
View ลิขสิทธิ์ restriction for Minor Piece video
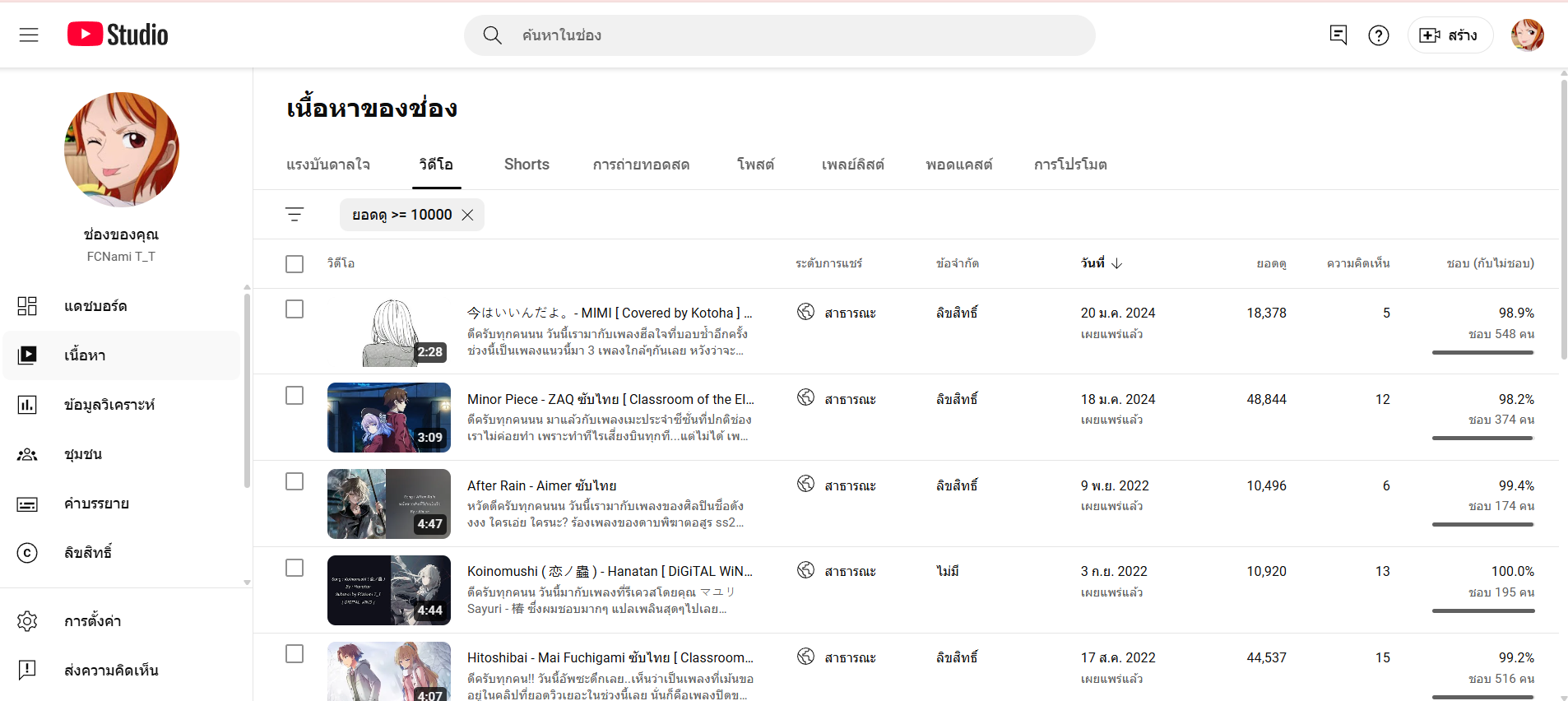coord(957,399)
